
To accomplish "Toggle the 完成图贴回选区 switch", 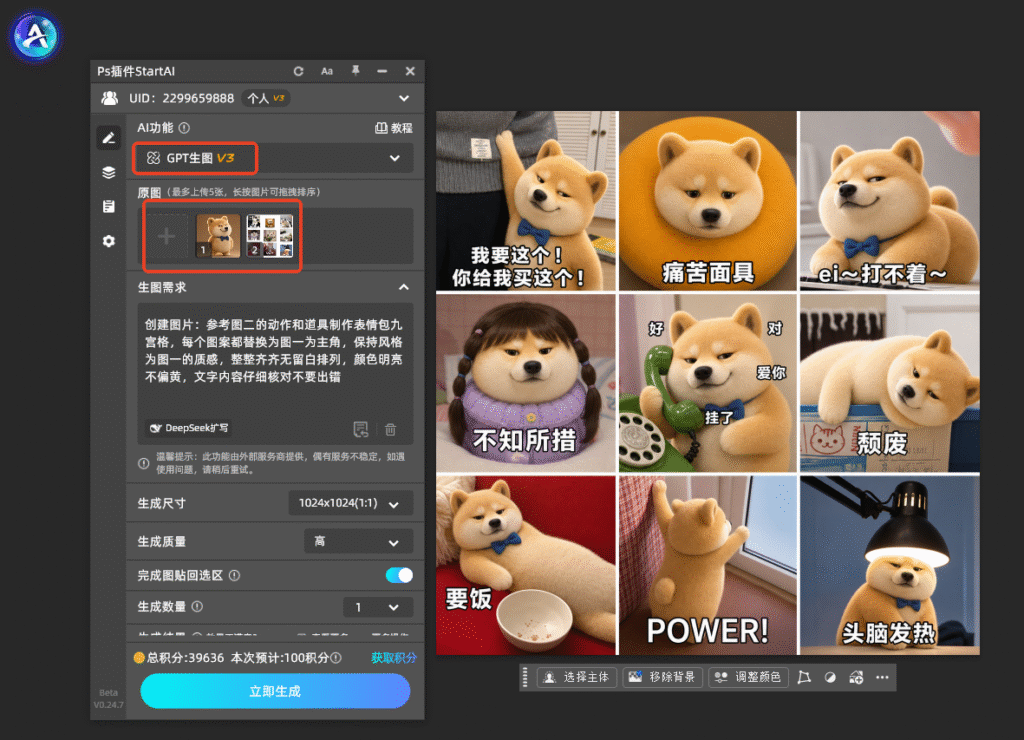I will (x=399, y=575).
